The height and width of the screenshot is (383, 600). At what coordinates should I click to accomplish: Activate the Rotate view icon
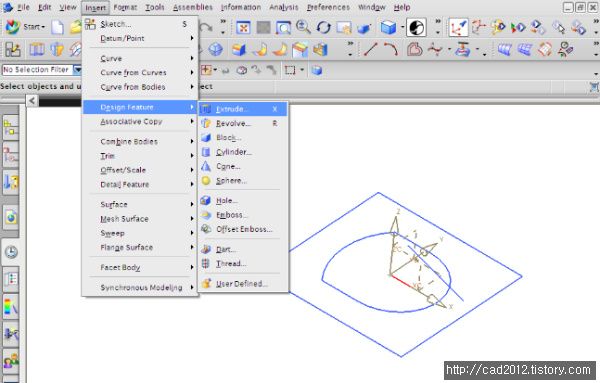point(324,28)
